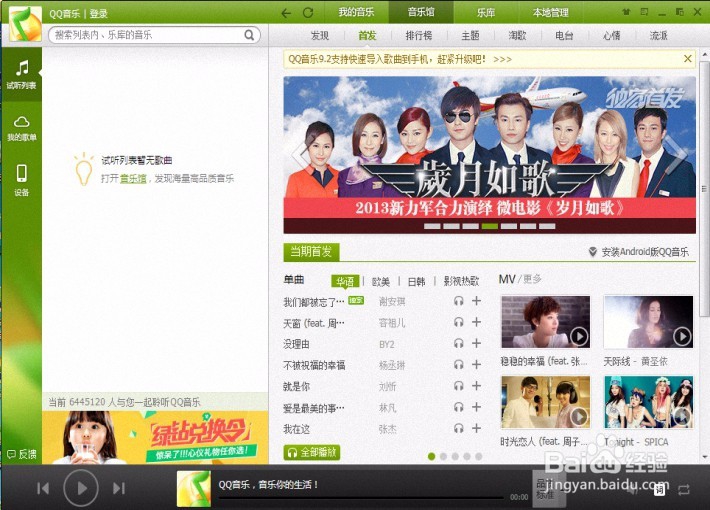
Task: Switch to the 排行榜 sub-tab
Action: coord(418,35)
